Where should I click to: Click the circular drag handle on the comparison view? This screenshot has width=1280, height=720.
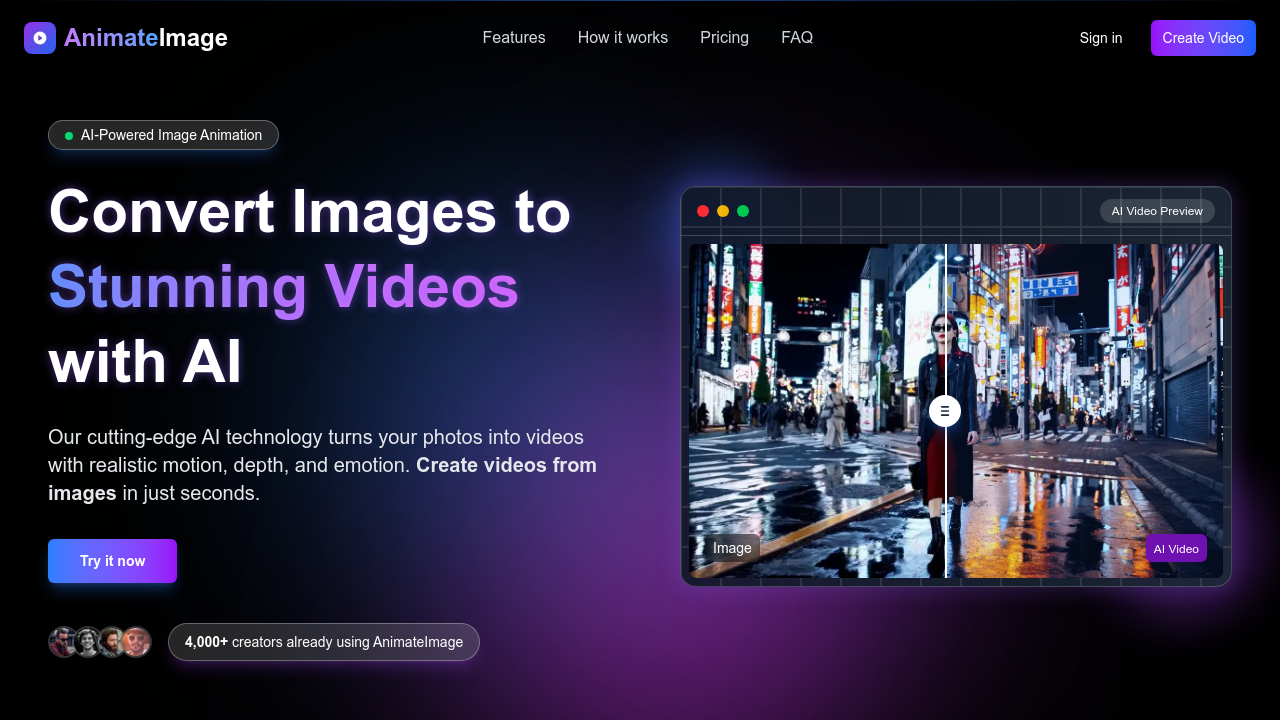pyautogui.click(x=945, y=411)
